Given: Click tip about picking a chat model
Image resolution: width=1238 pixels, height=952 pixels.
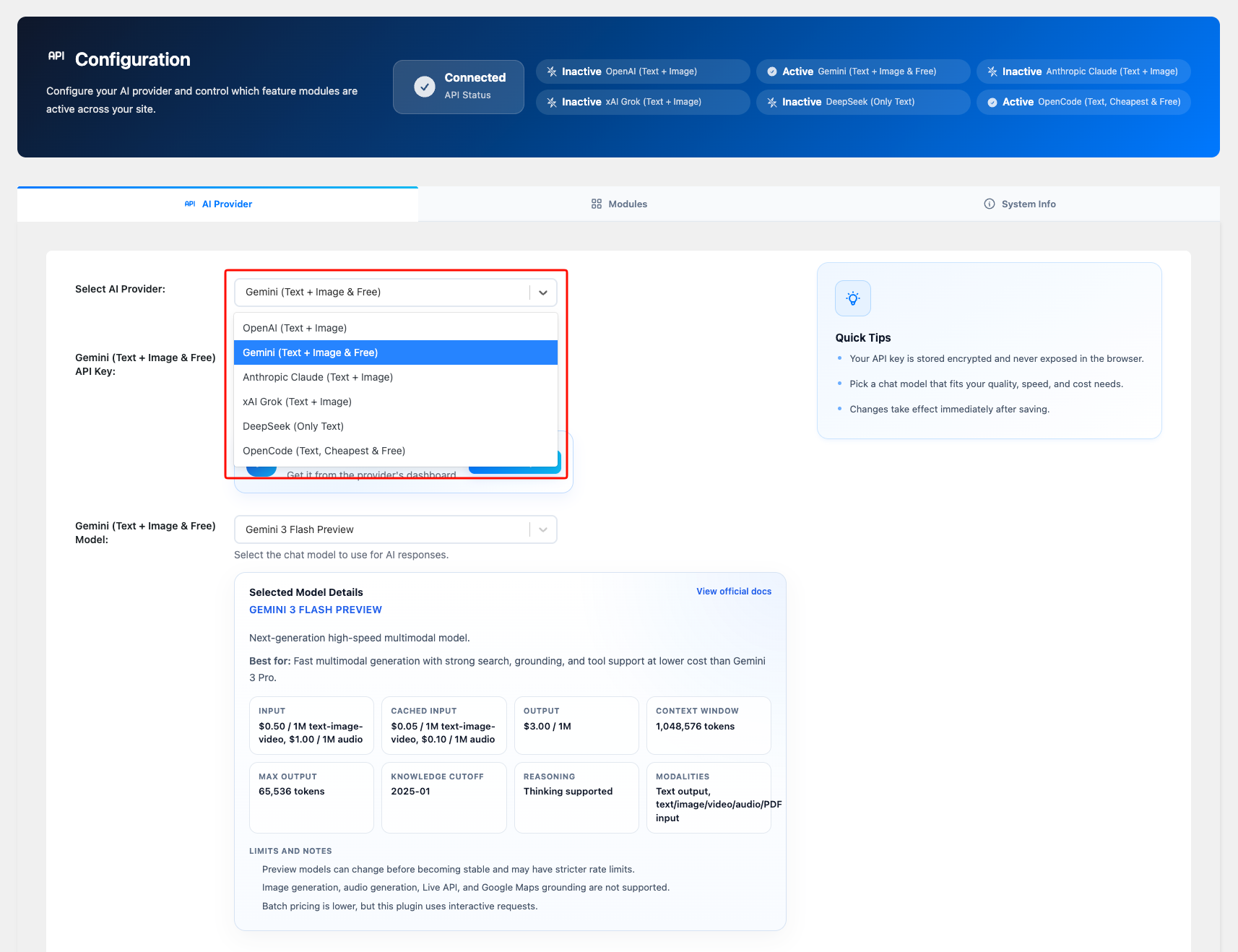Looking at the screenshot, I should point(986,384).
